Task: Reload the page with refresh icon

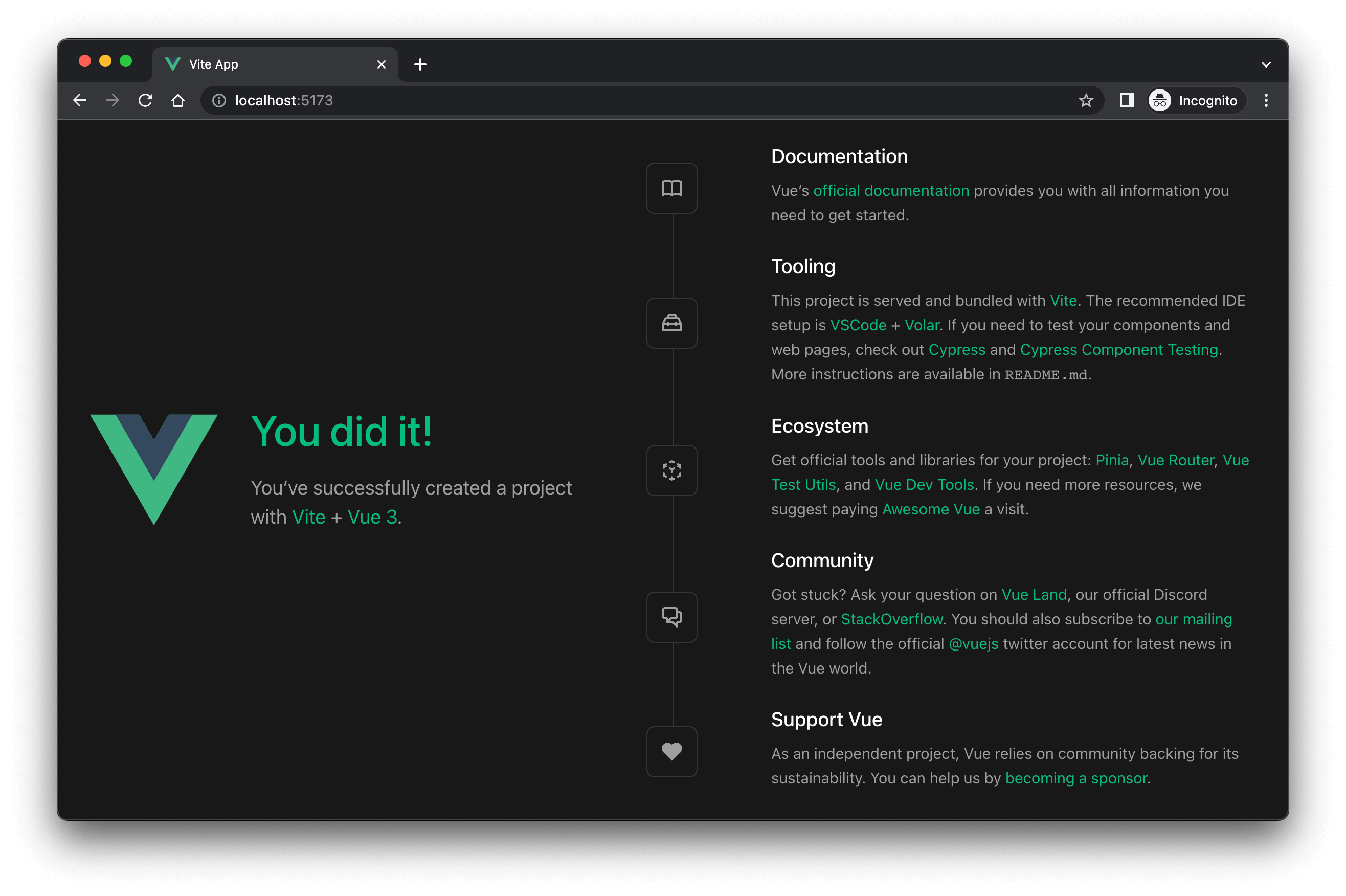Action: 146,101
